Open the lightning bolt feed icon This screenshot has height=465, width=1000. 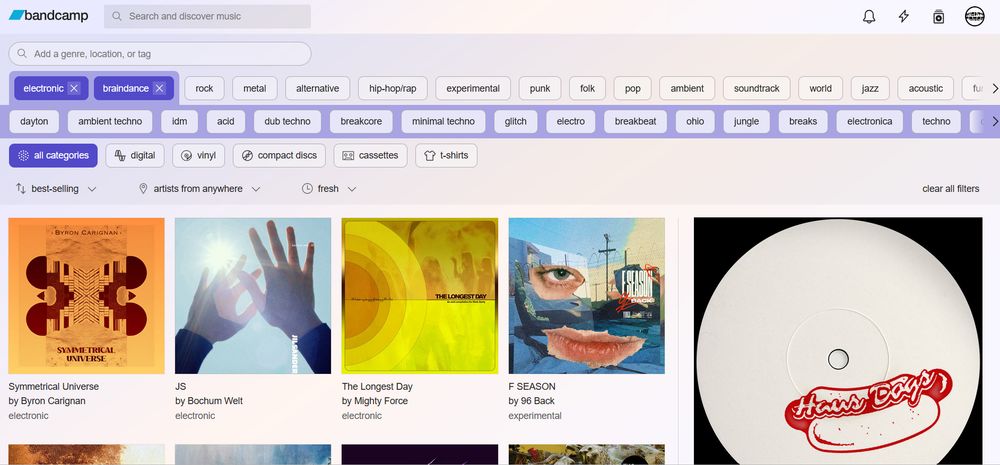904,17
